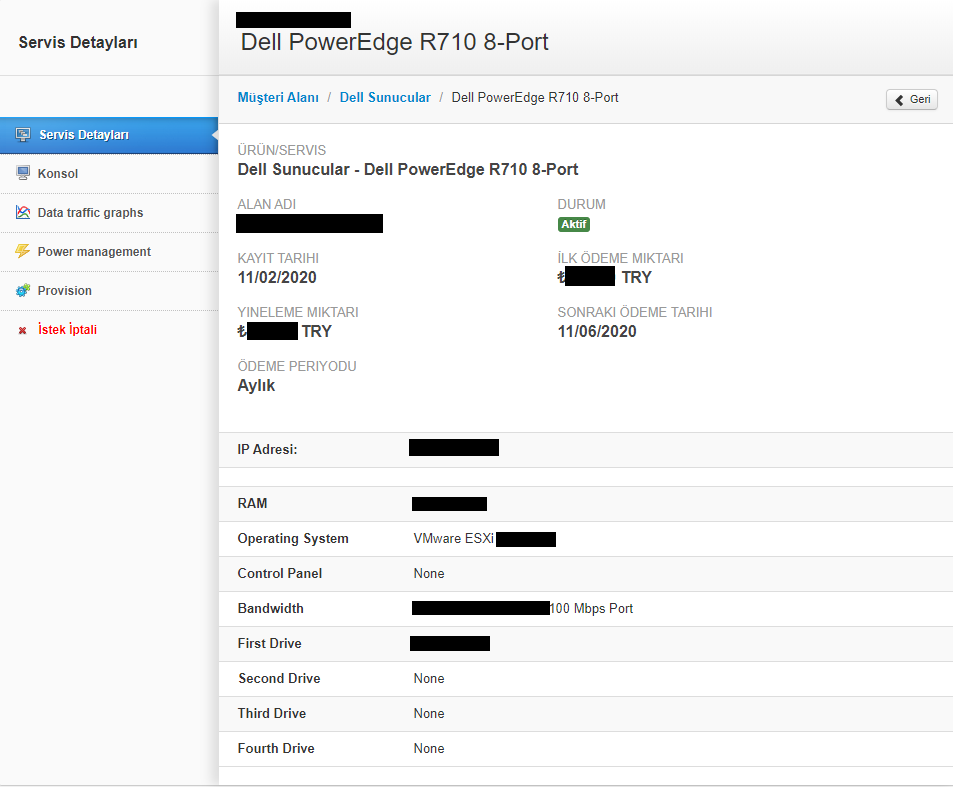Open Data traffic graphs menu item
Viewport: 953px width, 787px height.
point(109,213)
